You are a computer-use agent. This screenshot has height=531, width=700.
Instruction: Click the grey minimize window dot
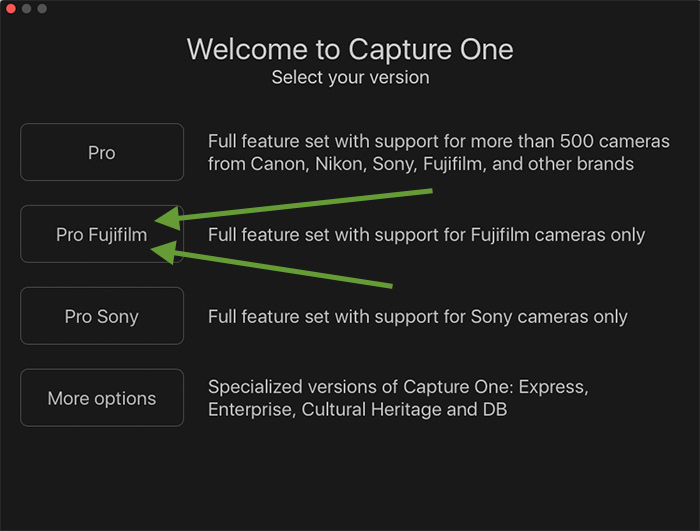click(26, 8)
